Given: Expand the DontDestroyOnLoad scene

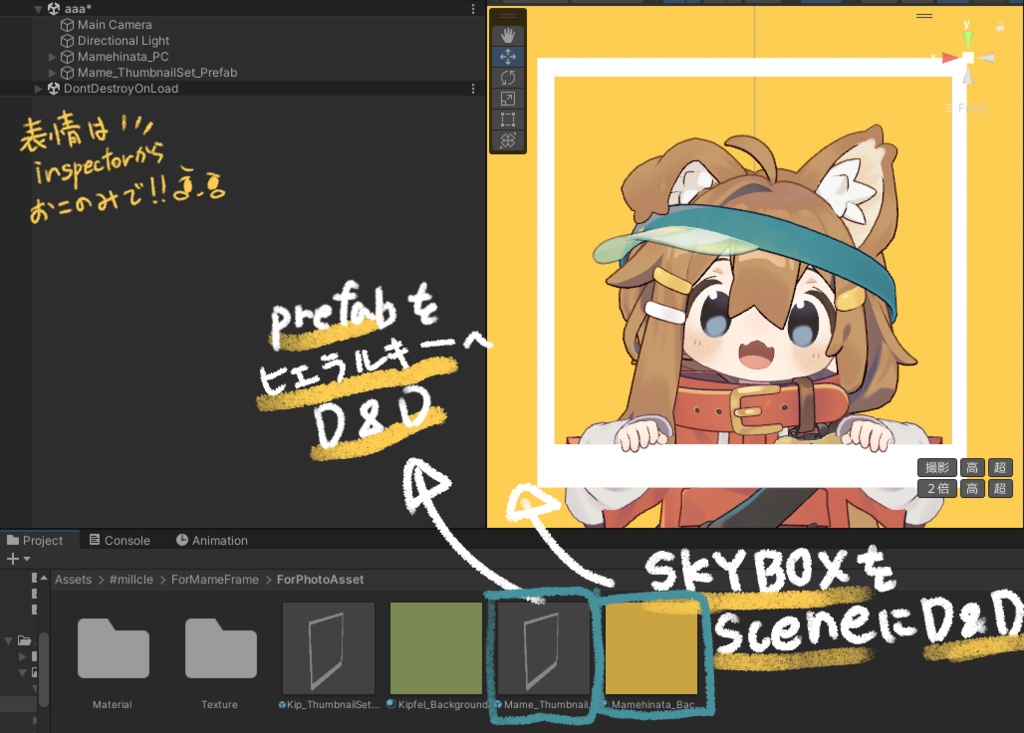Looking at the screenshot, I should coord(38,88).
